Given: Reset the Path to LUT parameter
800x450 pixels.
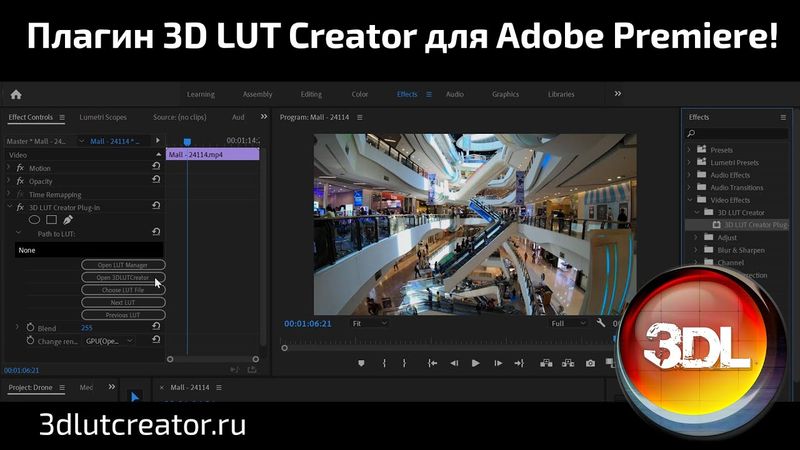Looking at the screenshot, I should [156, 232].
